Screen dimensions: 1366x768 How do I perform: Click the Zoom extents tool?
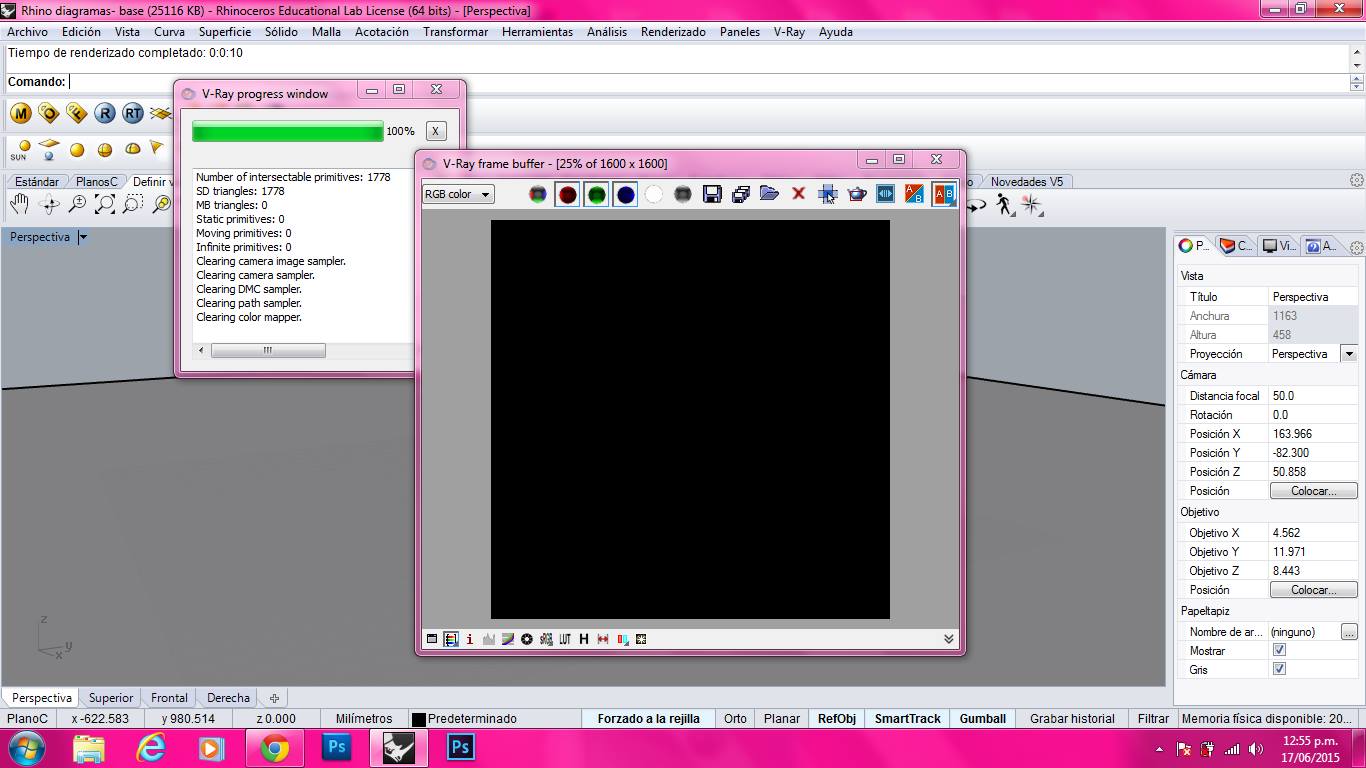pyautogui.click(x=105, y=204)
